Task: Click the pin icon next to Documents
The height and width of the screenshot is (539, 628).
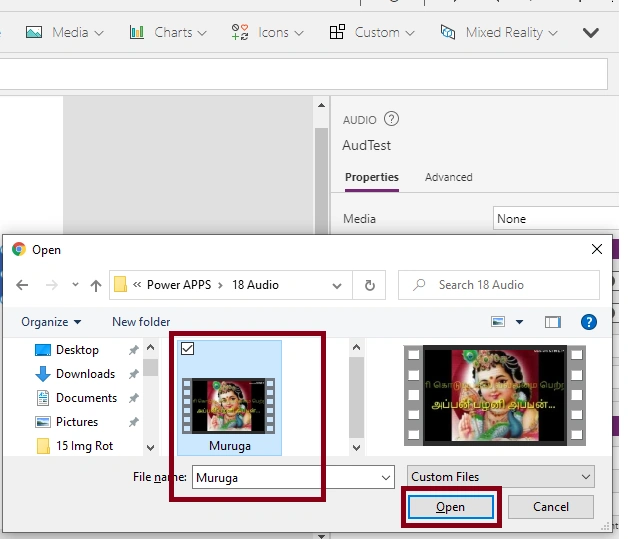Action: click(133, 398)
